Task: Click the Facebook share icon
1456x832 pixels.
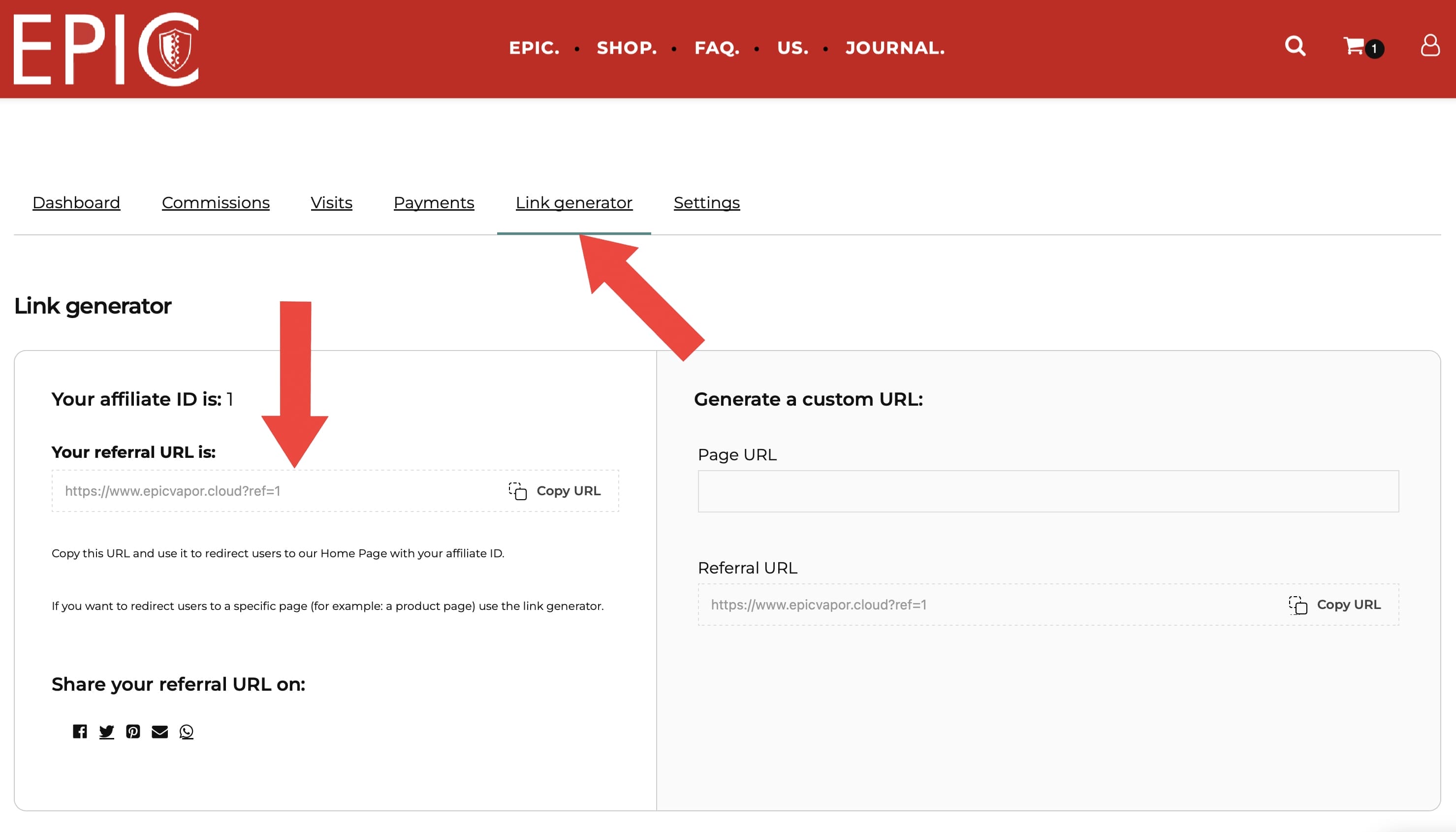Action: (80, 732)
